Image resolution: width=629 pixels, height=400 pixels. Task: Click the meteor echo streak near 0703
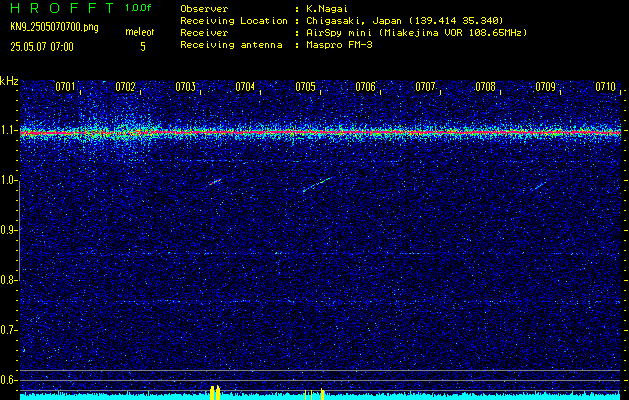coord(215,182)
